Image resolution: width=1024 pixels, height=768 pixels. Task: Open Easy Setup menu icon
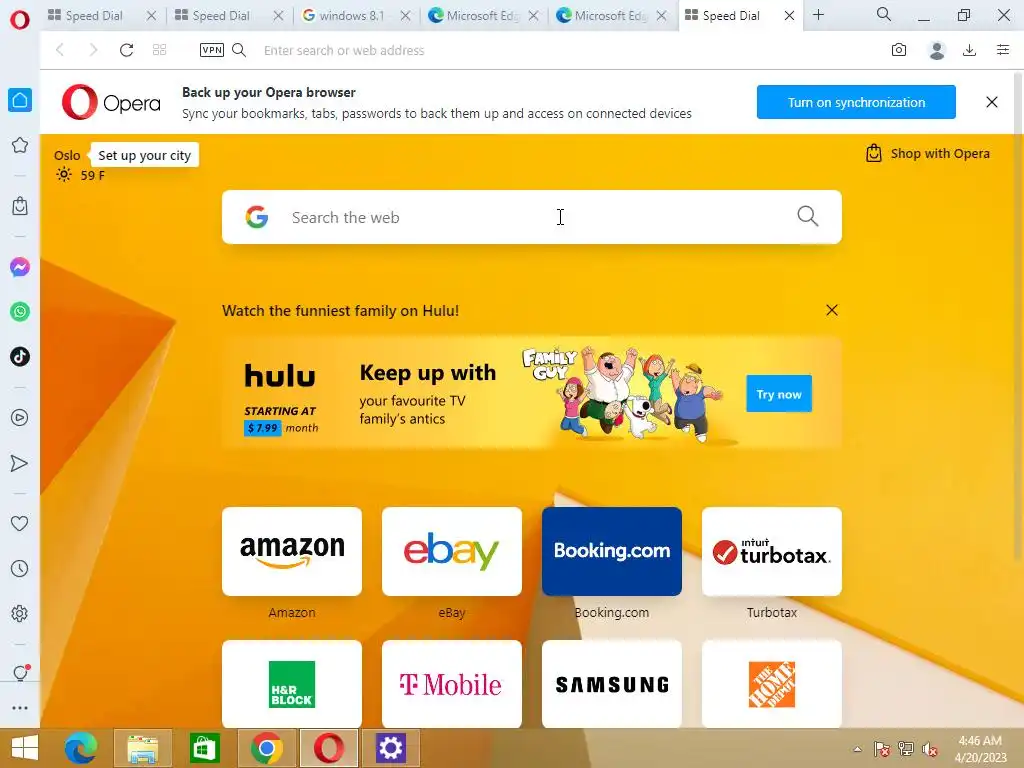[x=1002, y=50]
